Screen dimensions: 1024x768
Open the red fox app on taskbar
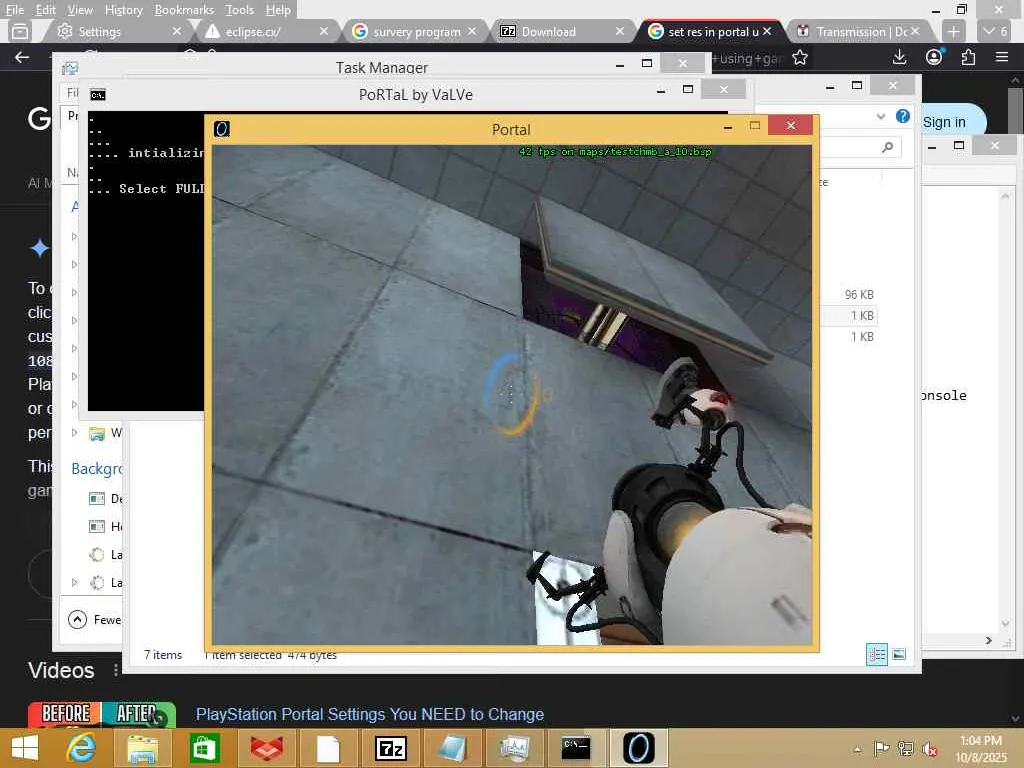(x=266, y=748)
